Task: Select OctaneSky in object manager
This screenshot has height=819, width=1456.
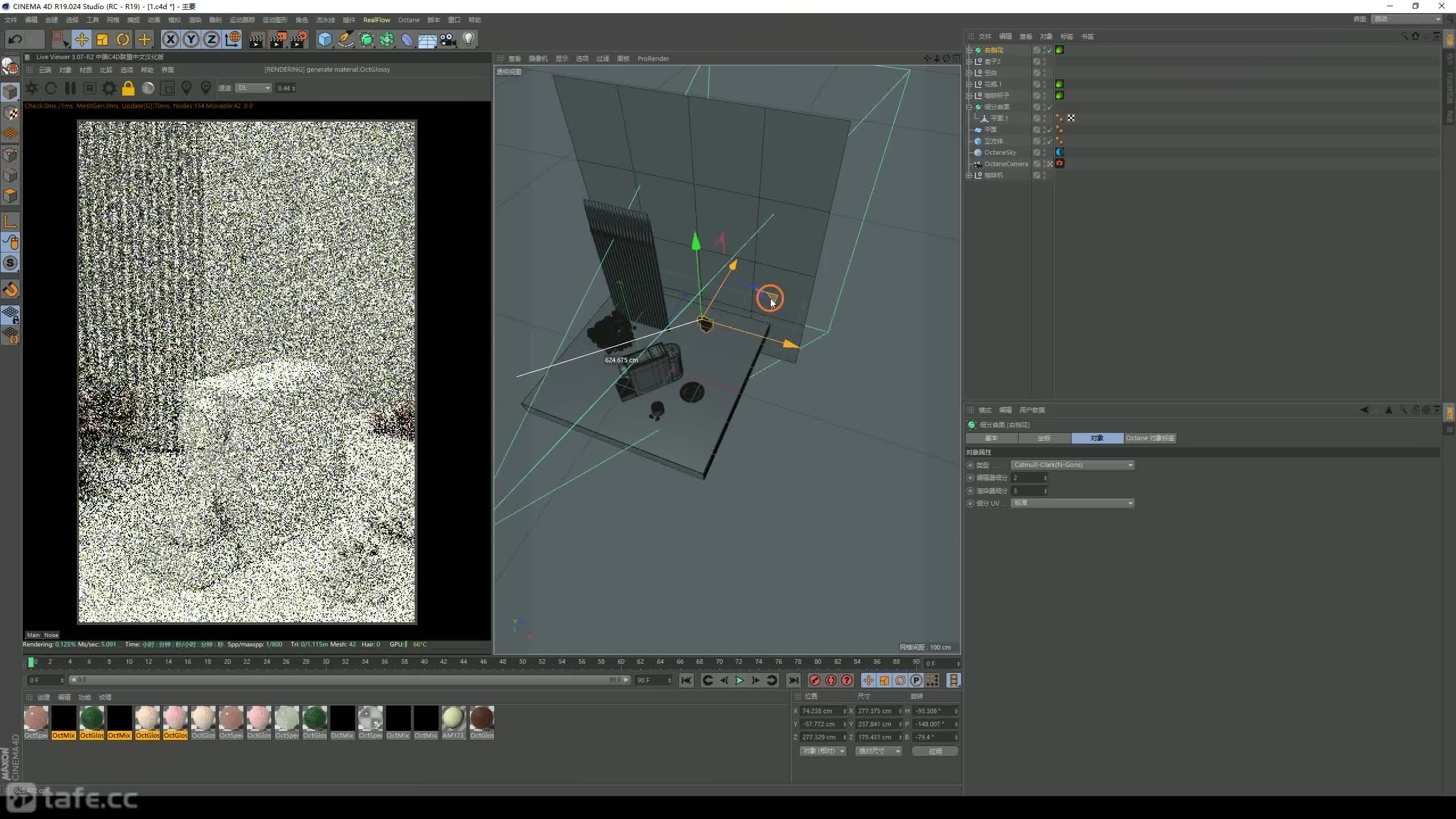Action: (1000, 152)
